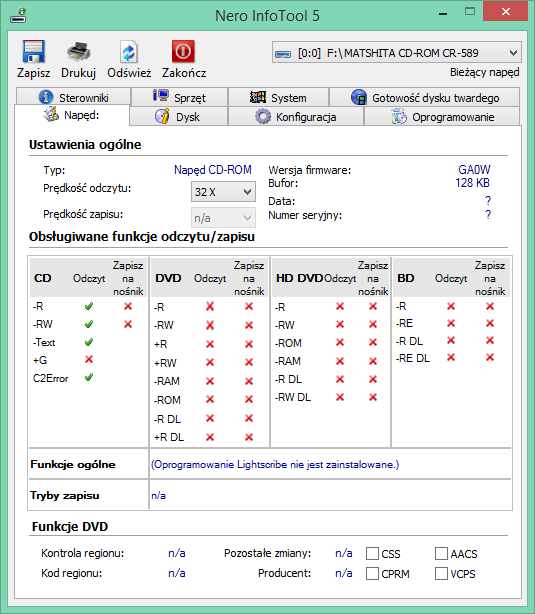The width and height of the screenshot is (535, 614).
Task: Click the Zakończ button label
Action: pyautogui.click(x=184, y=73)
